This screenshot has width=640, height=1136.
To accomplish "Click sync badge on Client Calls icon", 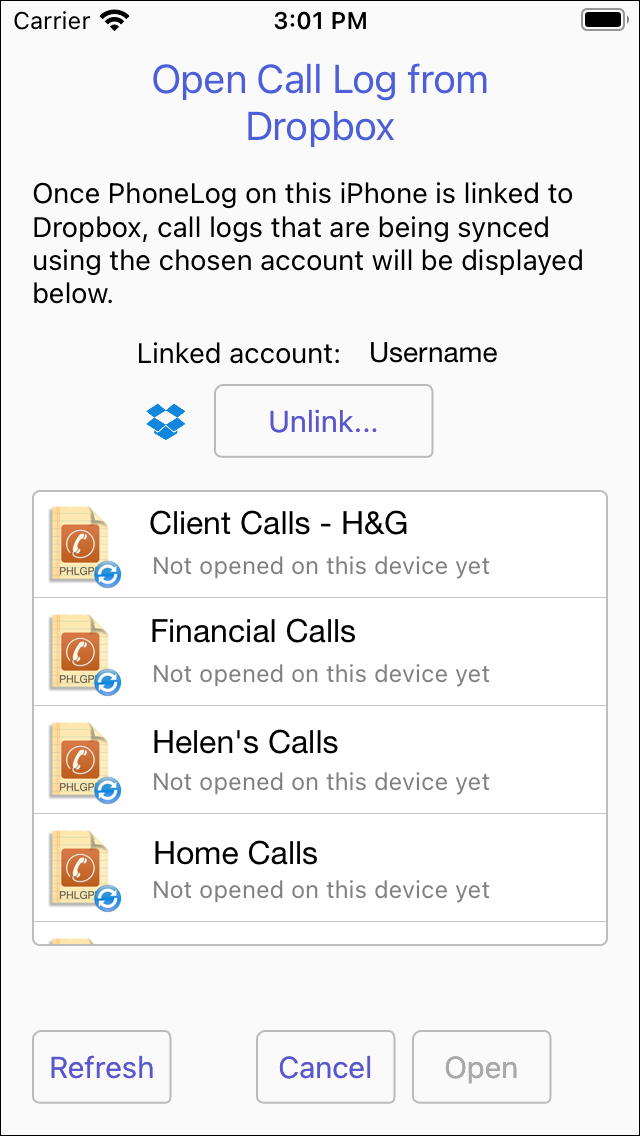I will [x=108, y=573].
